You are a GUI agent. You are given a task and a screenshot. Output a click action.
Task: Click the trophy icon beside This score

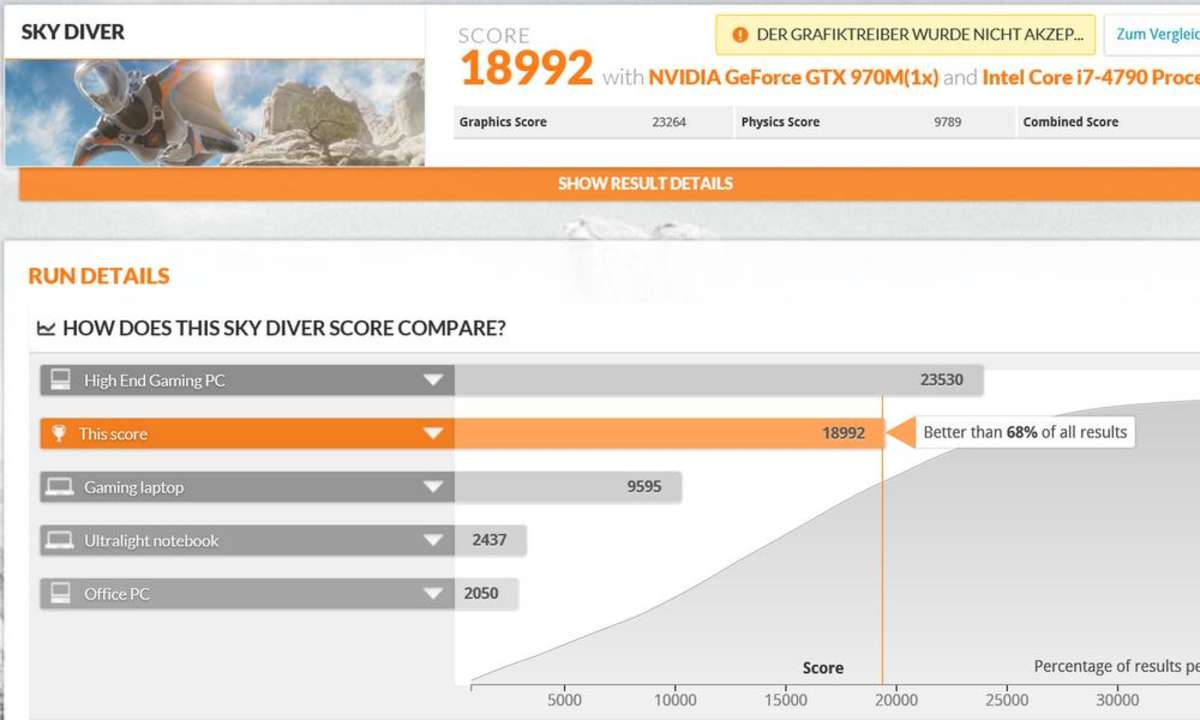[x=60, y=434]
